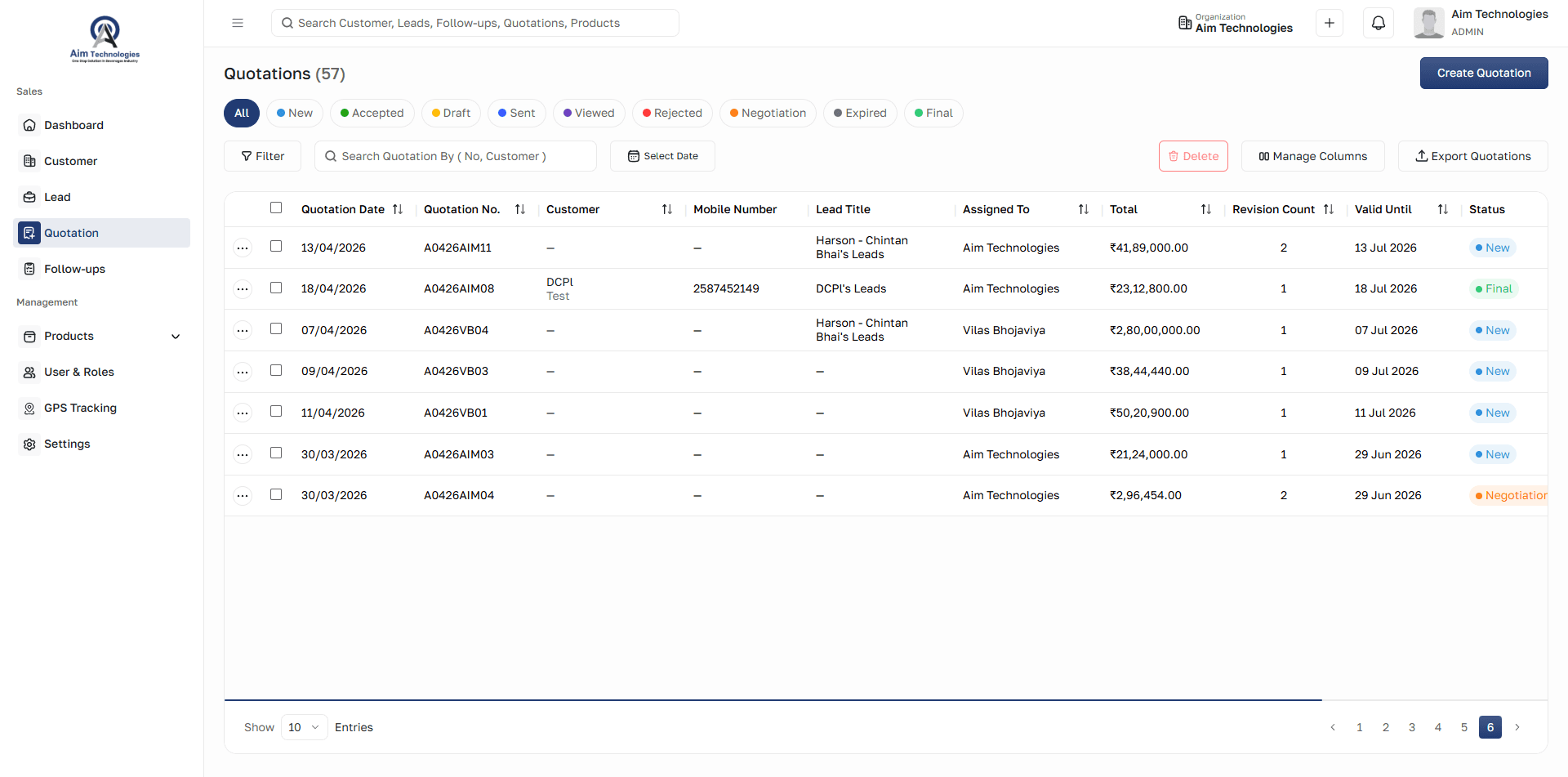Check the row for quotation A0426VB01
Image resolution: width=1568 pixels, height=777 pixels.
coord(276,411)
